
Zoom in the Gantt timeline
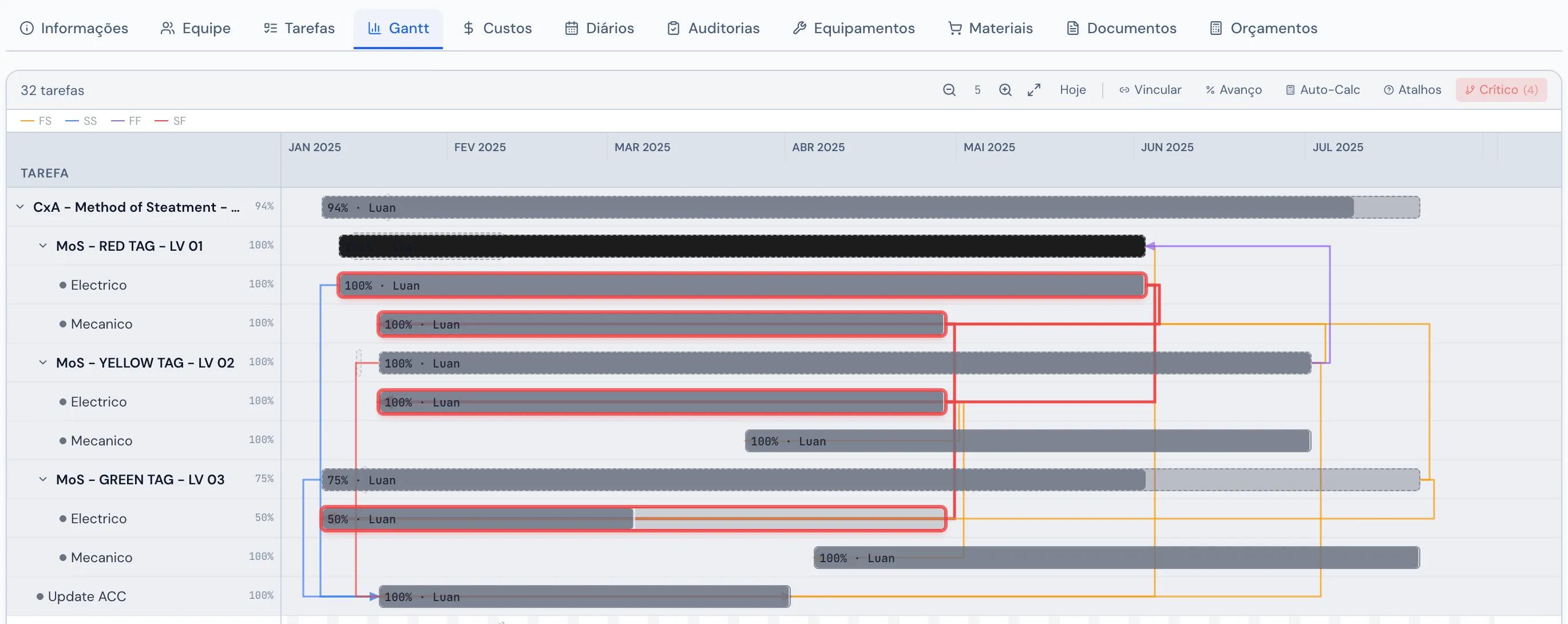pos(1005,90)
